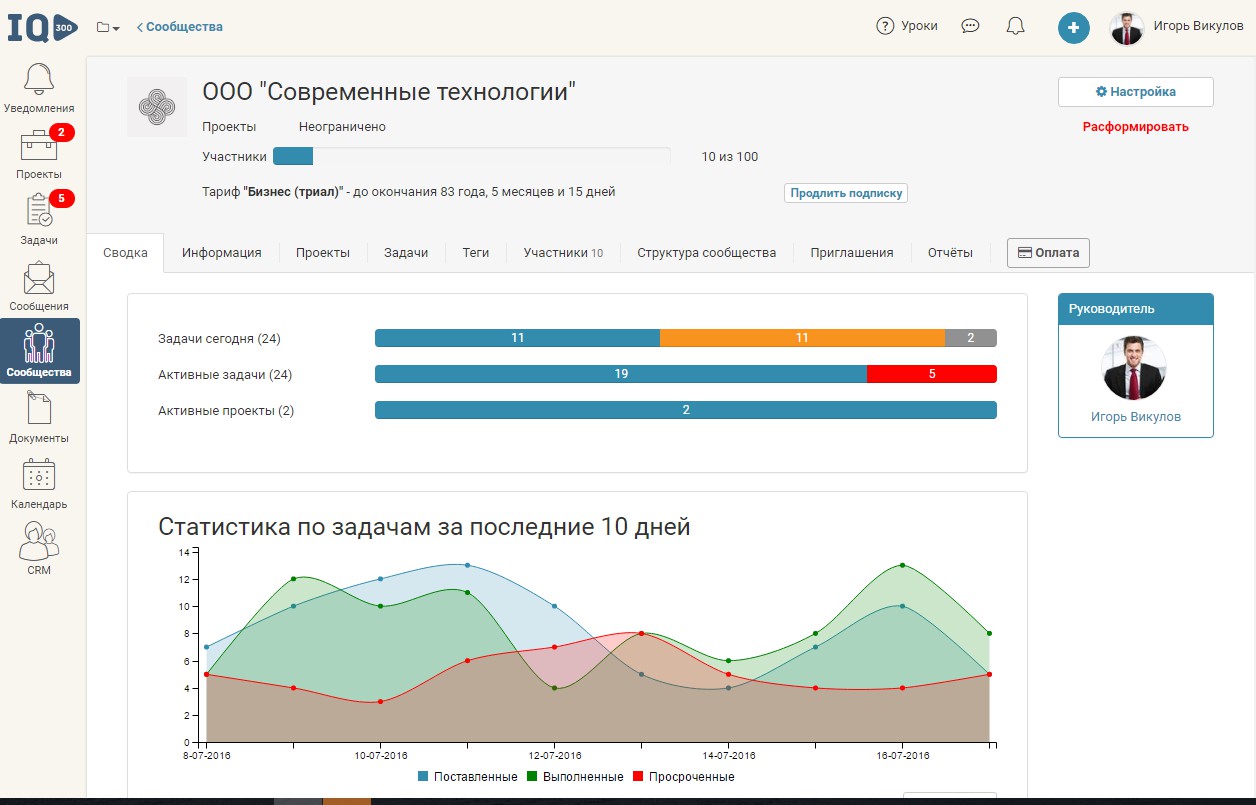Click chart title Статистика по задачам
The image size is (1256, 805).
[x=424, y=526]
